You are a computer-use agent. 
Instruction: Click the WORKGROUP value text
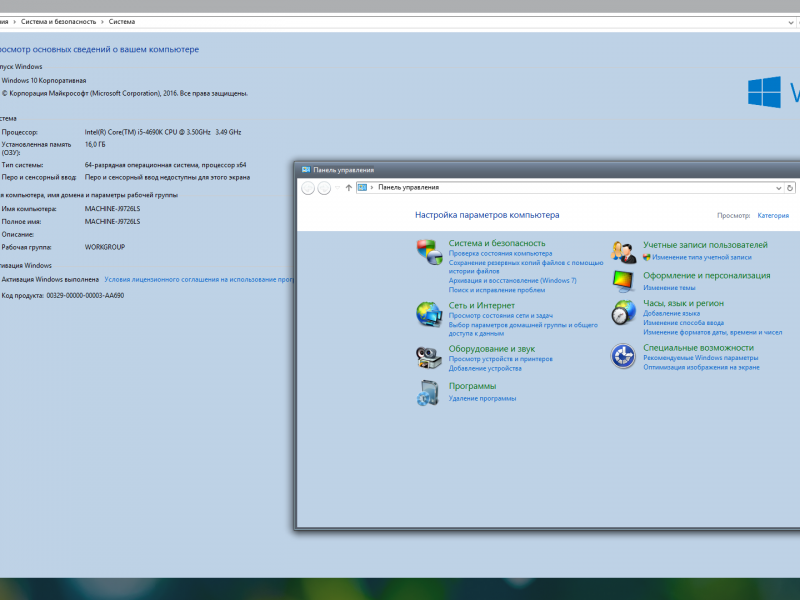click(105, 247)
